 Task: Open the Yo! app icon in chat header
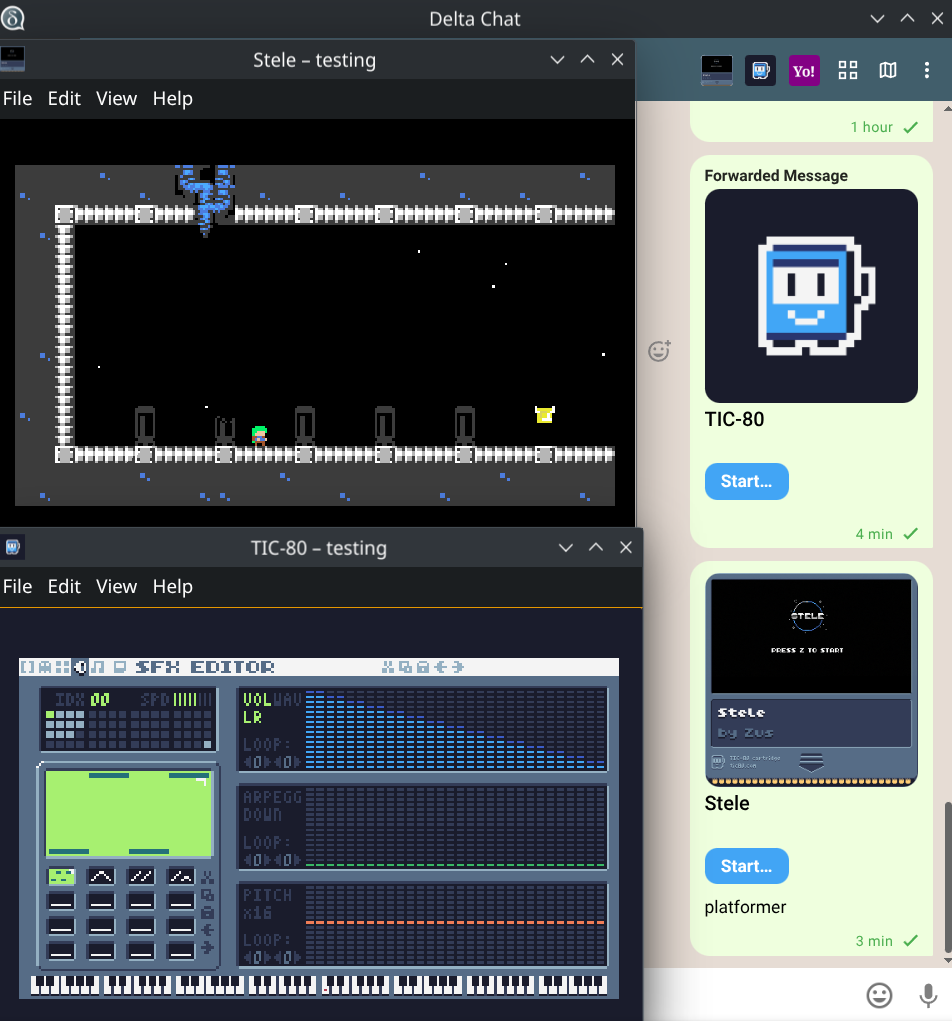[x=804, y=70]
